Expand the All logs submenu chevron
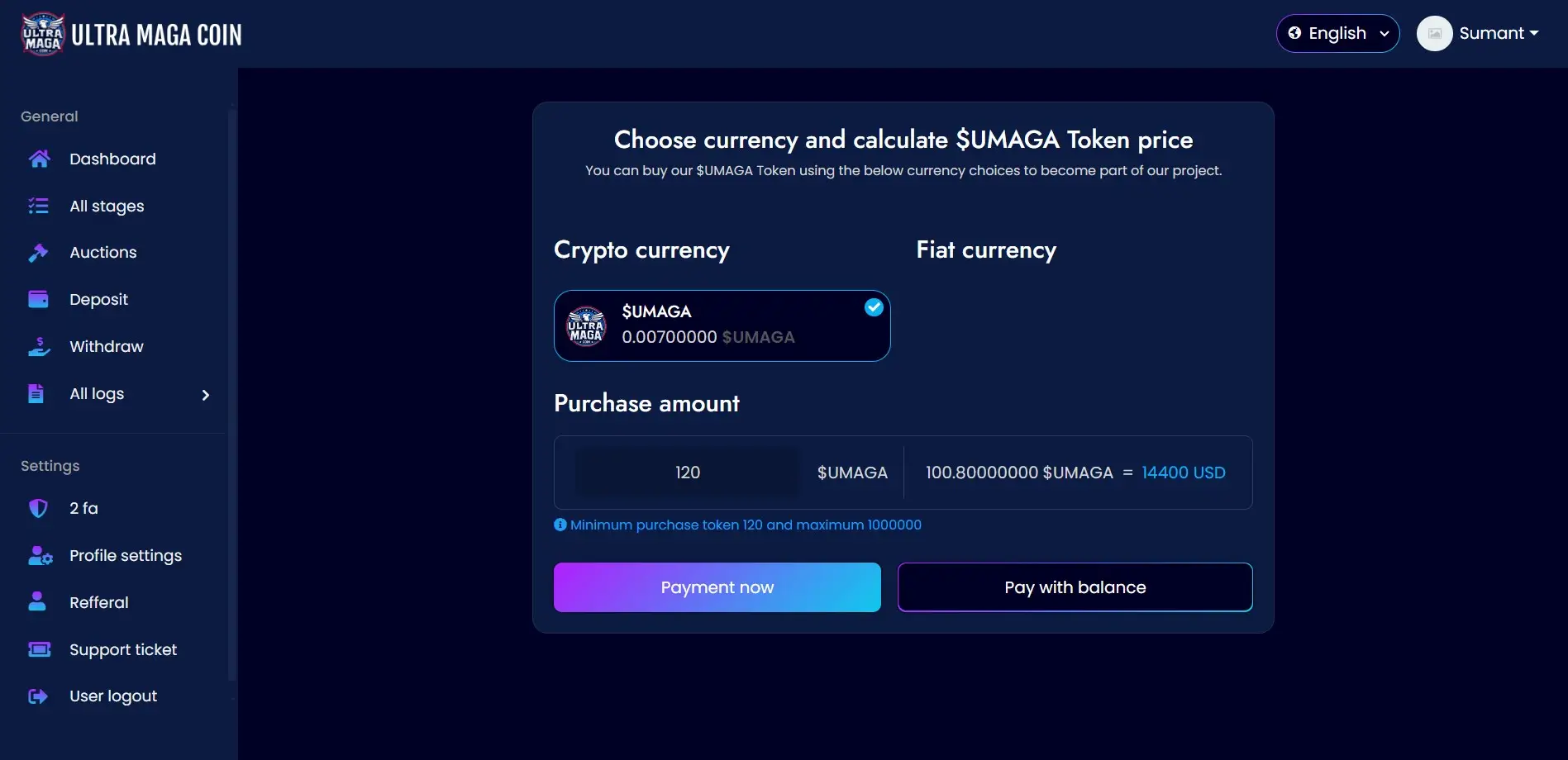 (206, 395)
